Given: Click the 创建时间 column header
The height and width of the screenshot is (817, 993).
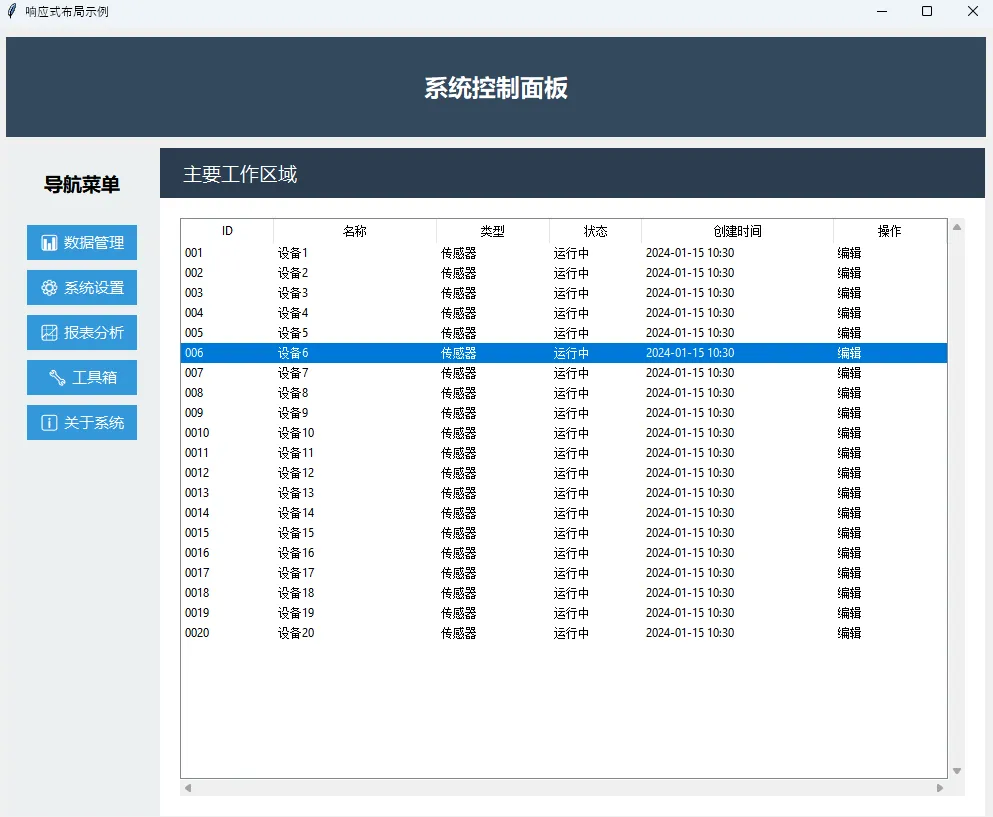Looking at the screenshot, I should pyautogui.click(x=737, y=231).
